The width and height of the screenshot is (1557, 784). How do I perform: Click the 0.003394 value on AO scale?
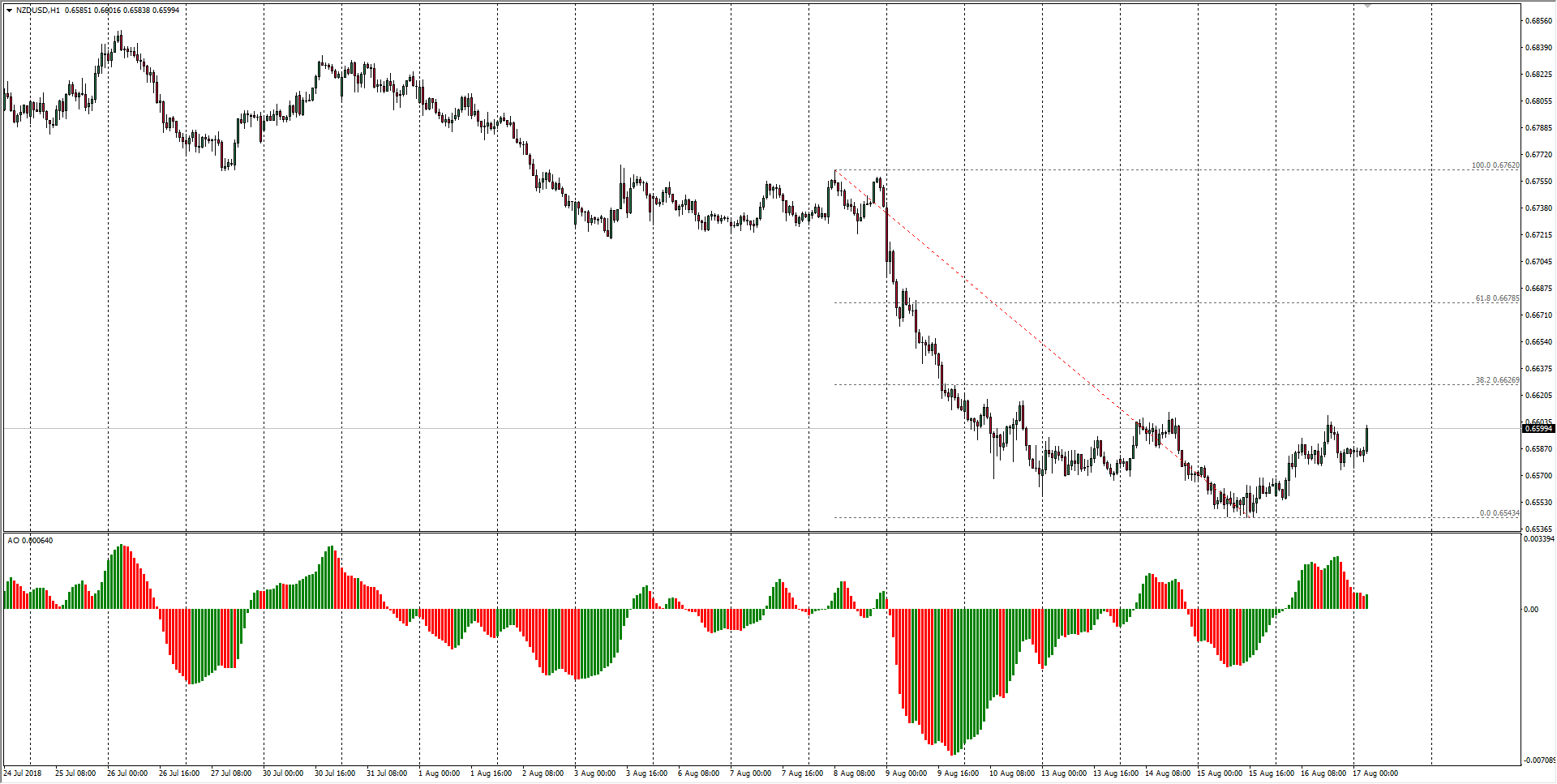[1538, 539]
